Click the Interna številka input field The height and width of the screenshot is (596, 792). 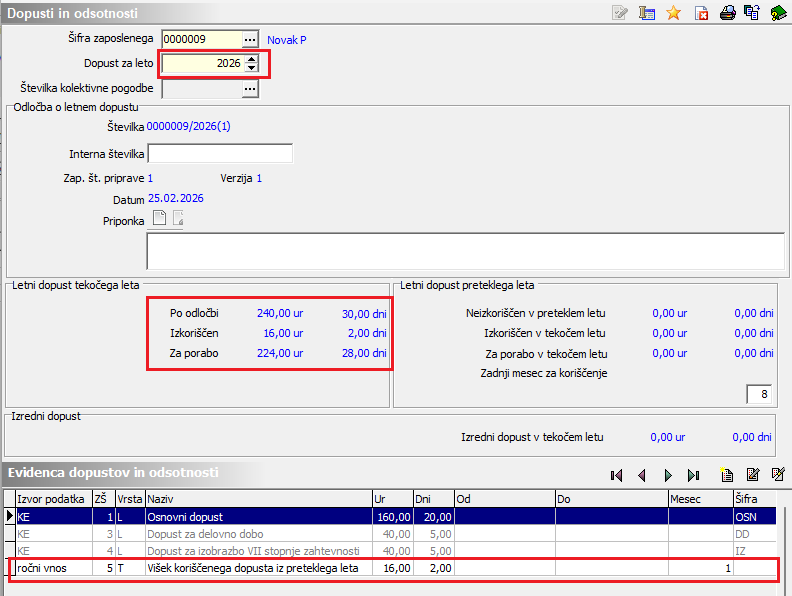pyautogui.click(x=220, y=153)
